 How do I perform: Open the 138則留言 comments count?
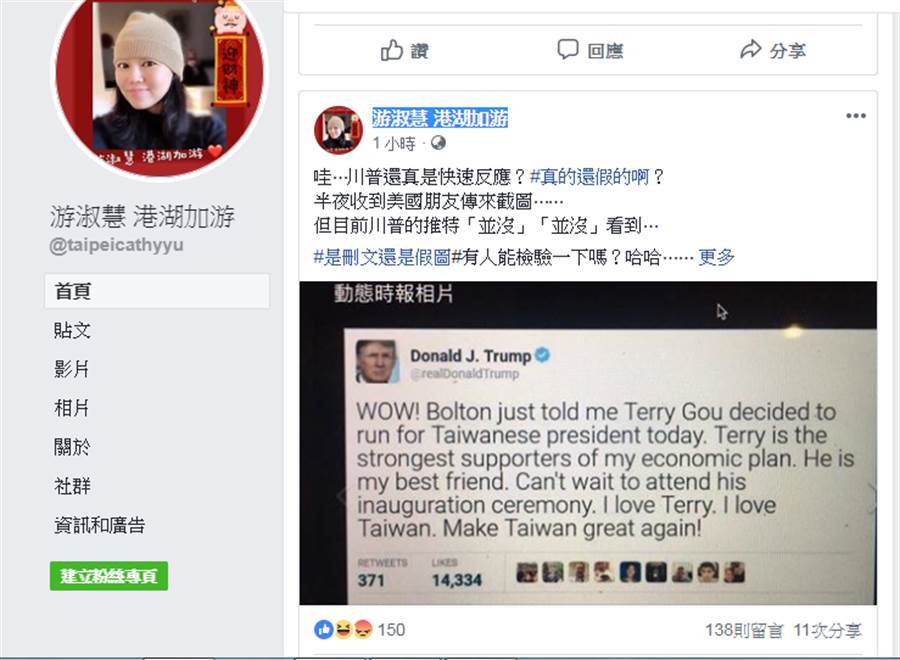(x=744, y=630)
